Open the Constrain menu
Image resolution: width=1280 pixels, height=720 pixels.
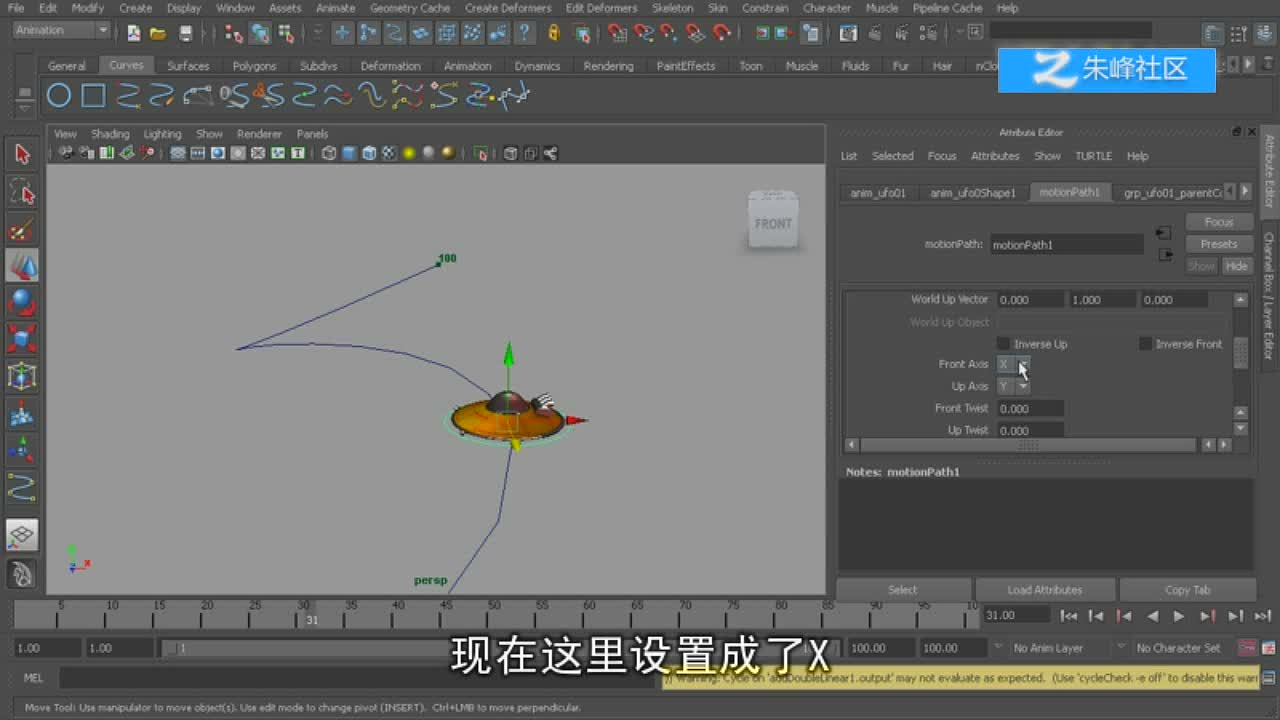pyautogui.click(x=764, y=8)
